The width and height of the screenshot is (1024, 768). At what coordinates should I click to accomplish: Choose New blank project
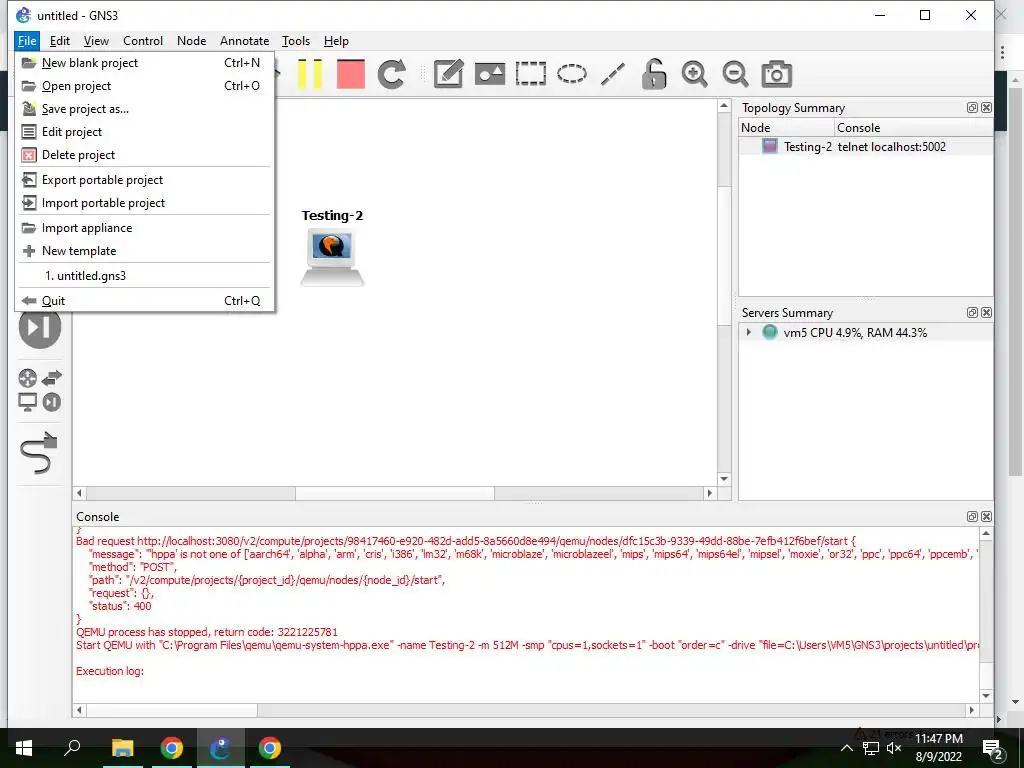pos(144,63)
